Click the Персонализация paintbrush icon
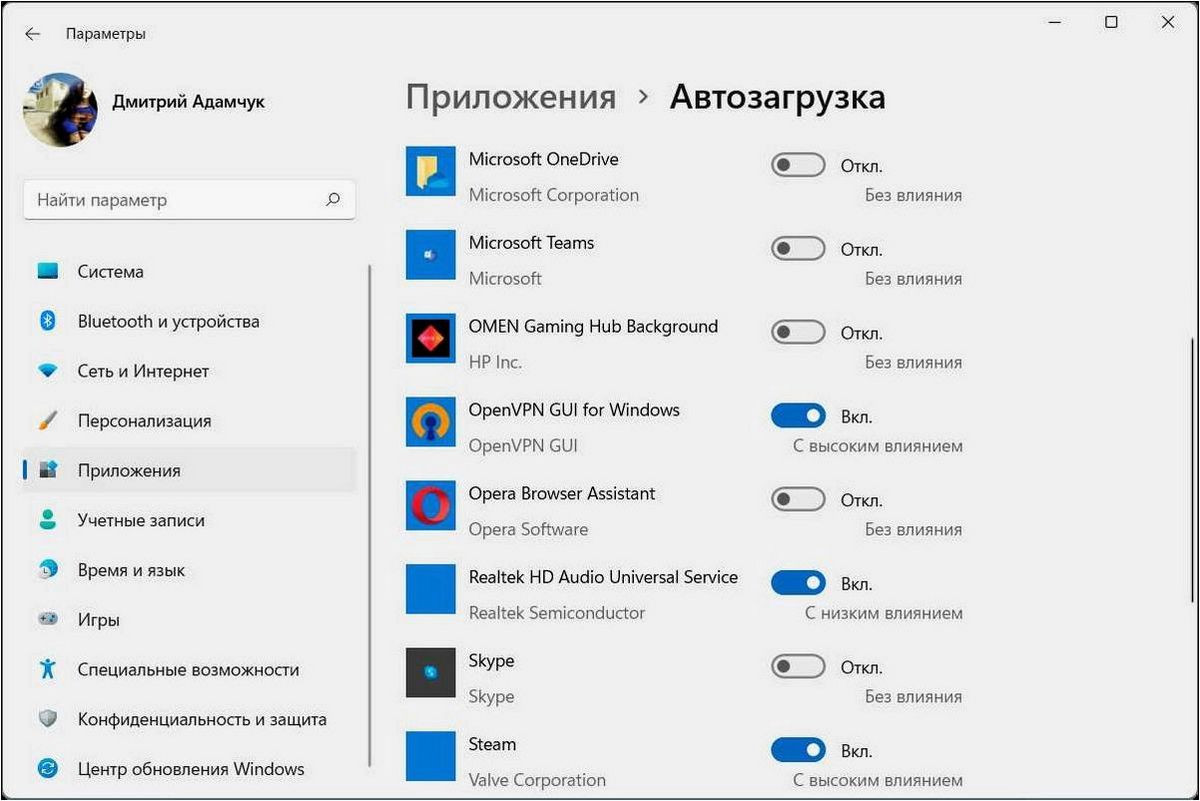Image resolution: width=1200 pixels, height=801 pixels. (x=47, y=421)
